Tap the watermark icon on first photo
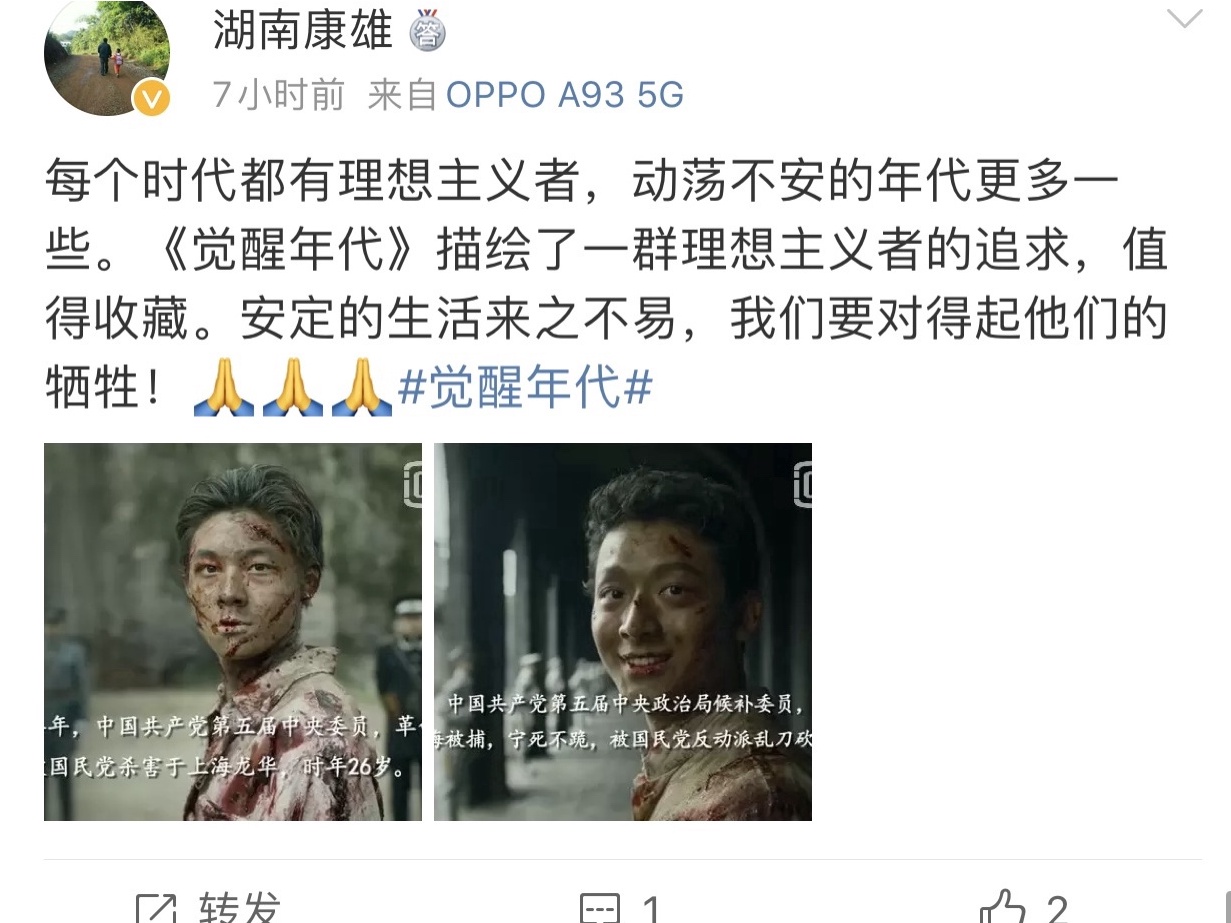The width and height of the screenshot is (1231, 923). 411,485
